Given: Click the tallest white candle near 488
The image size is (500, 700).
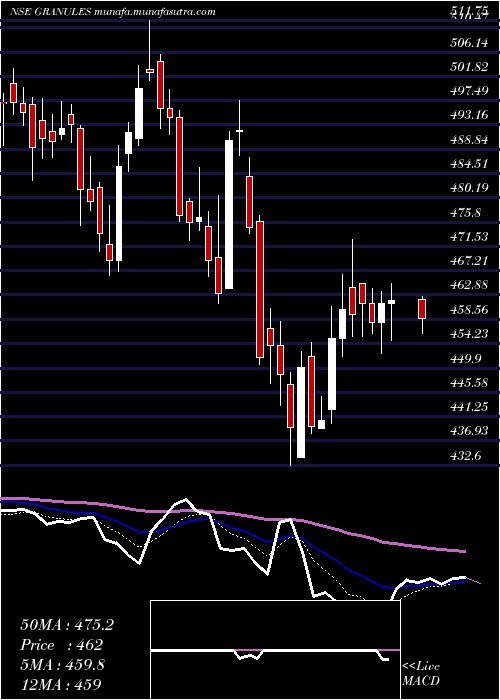Looking at the screenshot, I should [229, 214].
